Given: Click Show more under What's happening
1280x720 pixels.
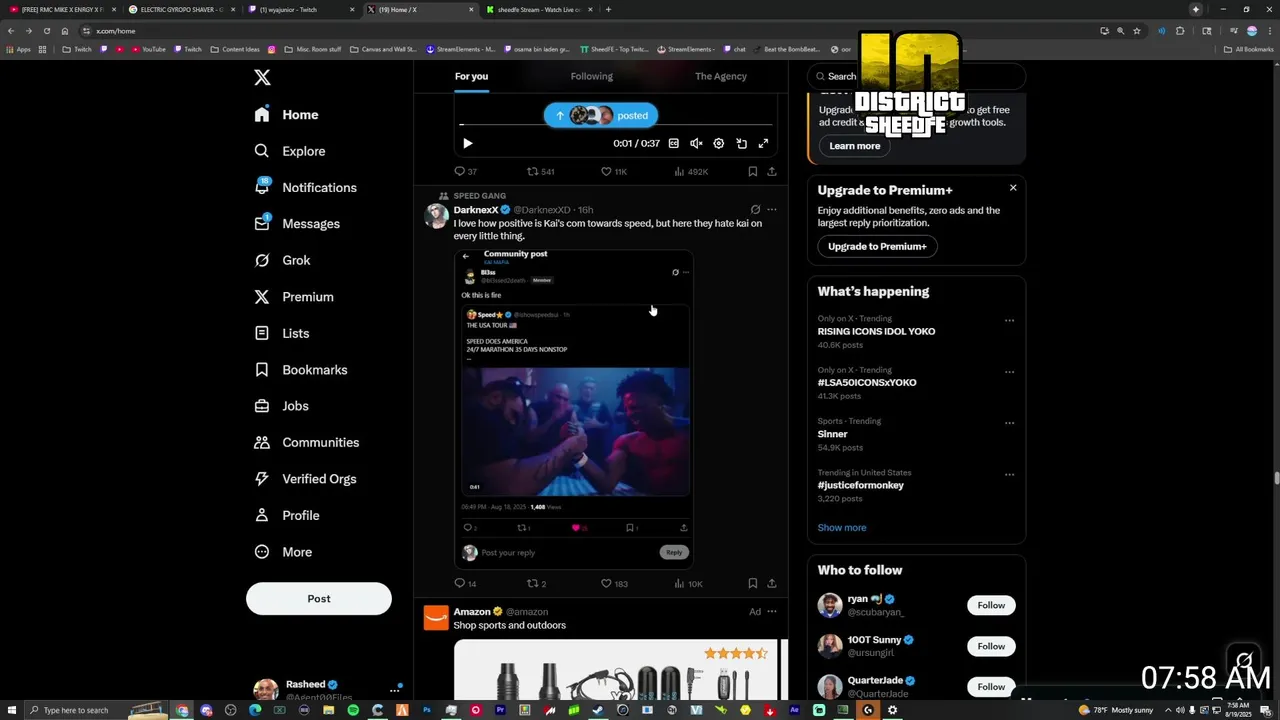Looking at the screenshot, I should pyautogui.click(x=842, y=528).
